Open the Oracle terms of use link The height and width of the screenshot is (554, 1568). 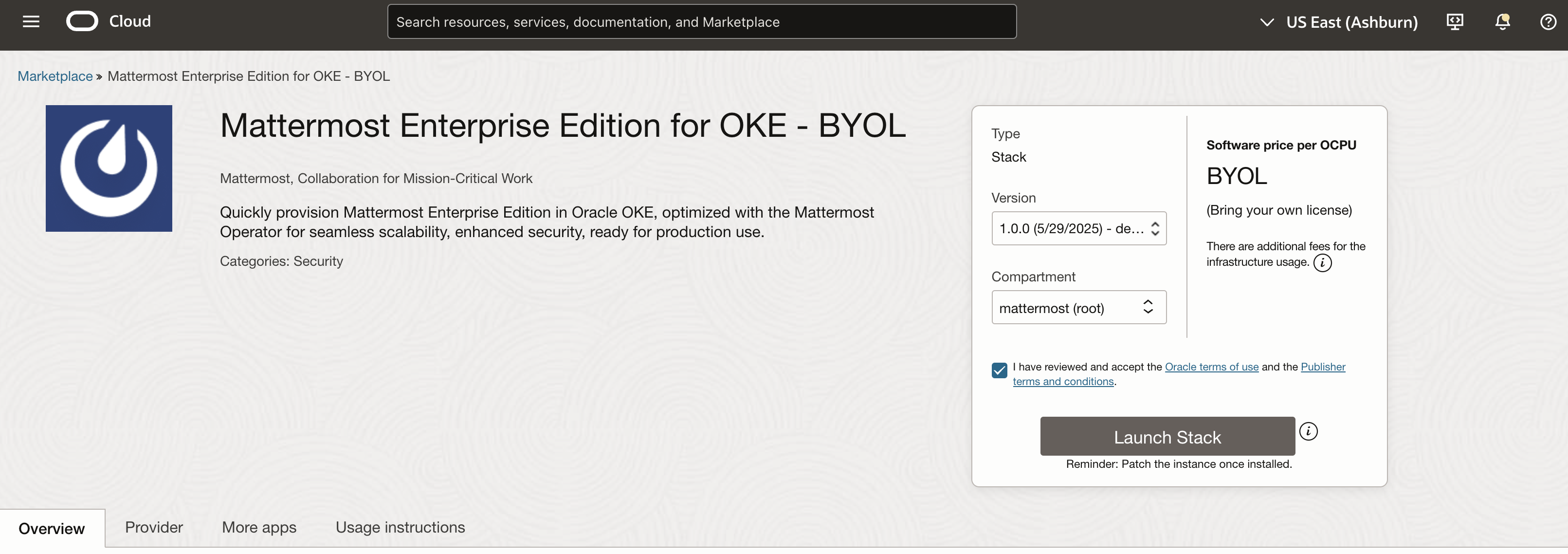1211,367
